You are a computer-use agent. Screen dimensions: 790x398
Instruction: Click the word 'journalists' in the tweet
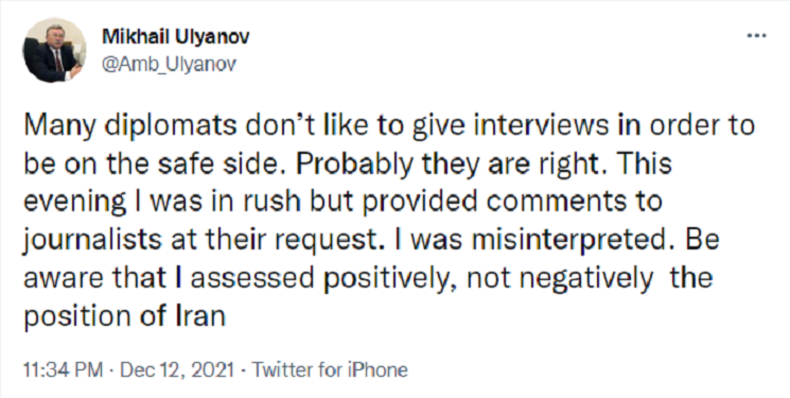coord(91,241)
